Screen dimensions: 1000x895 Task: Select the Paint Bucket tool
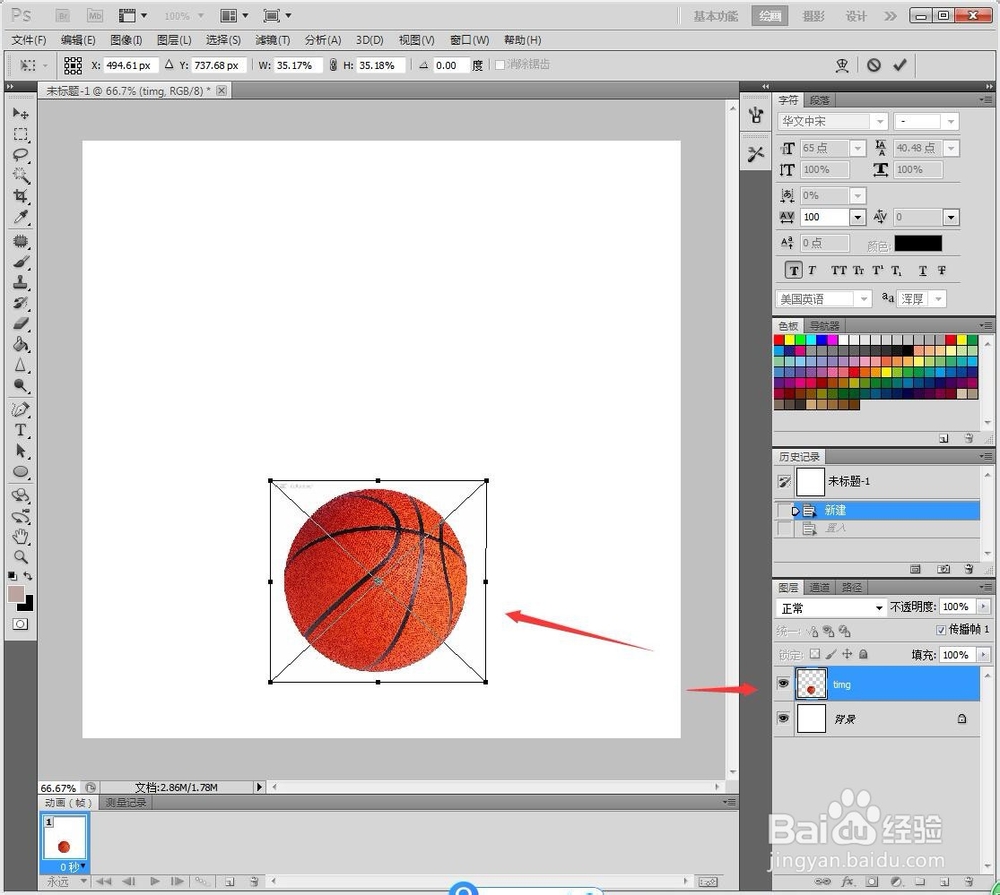pos(20,344)
